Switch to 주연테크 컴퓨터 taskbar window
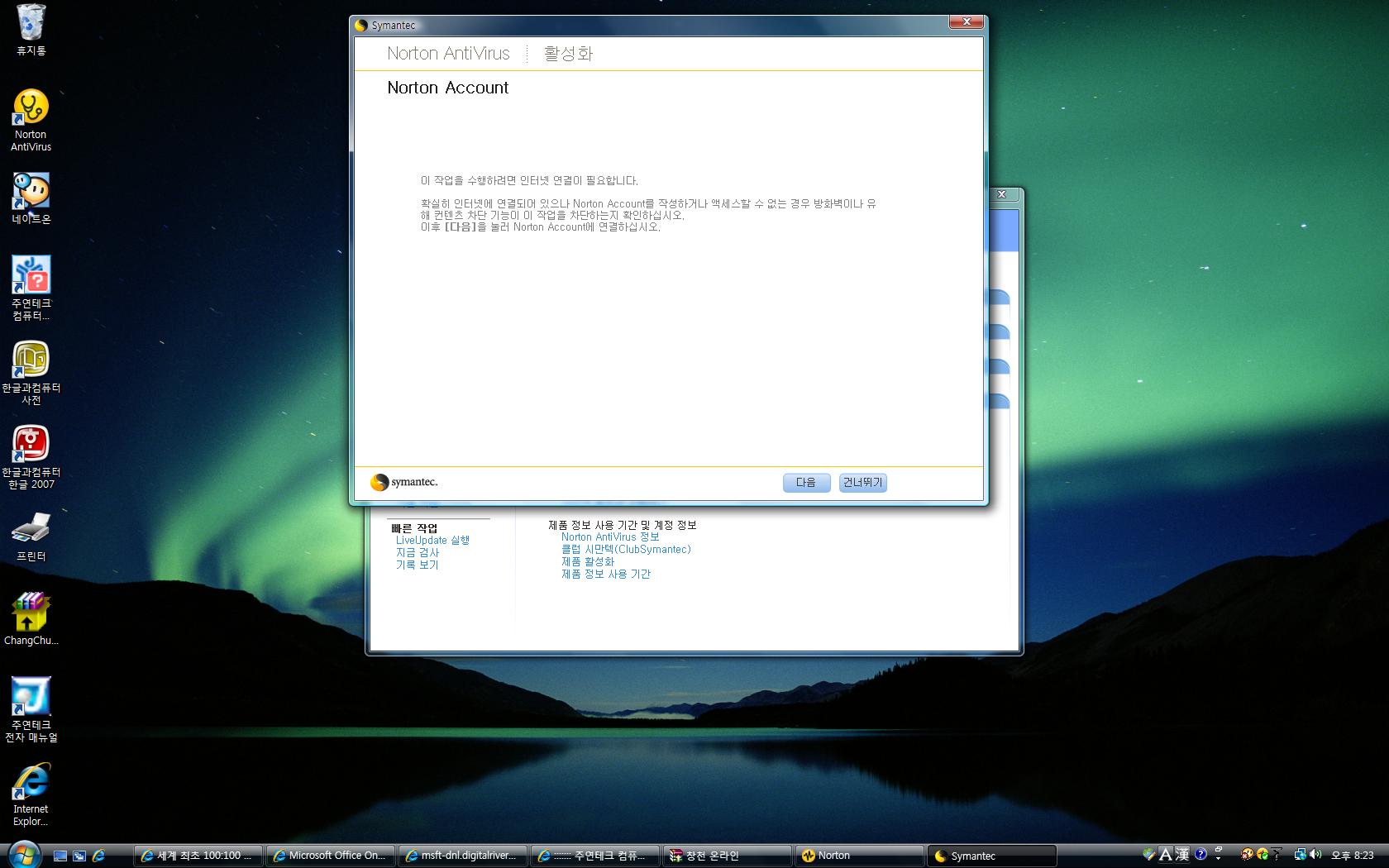The image size is (1389, 868). 594,856
